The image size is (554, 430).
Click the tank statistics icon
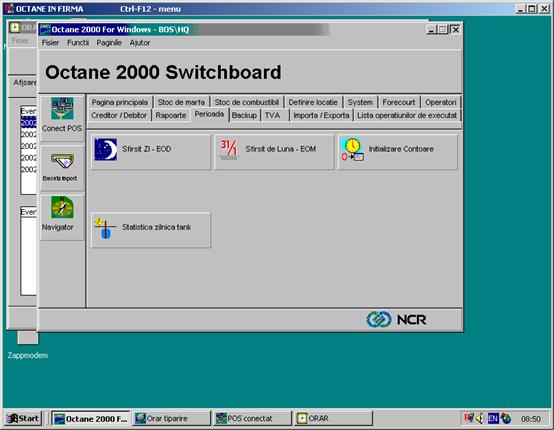(x=105, y=228)
